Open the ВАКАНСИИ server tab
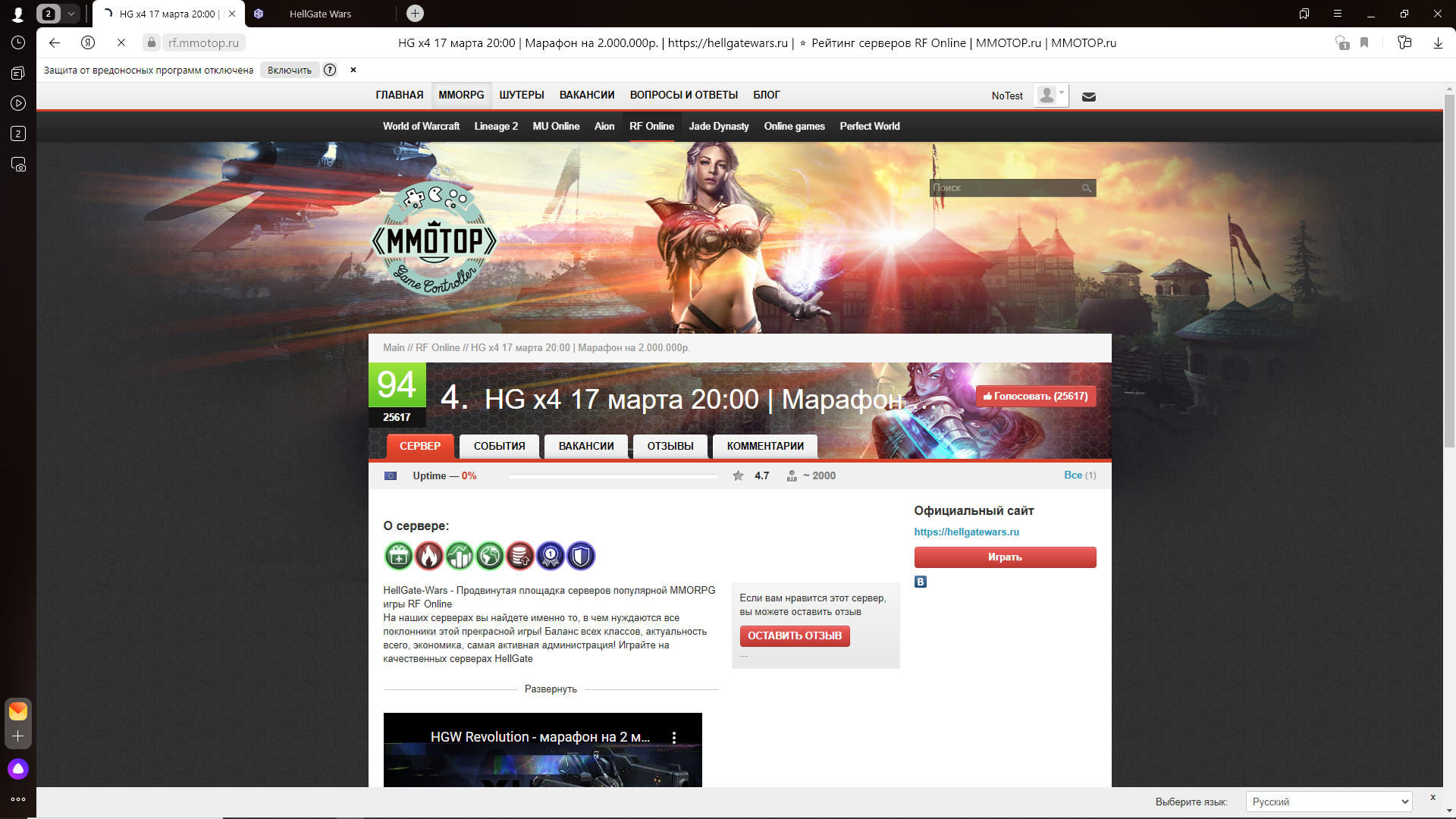The height and width of the screenshot is (819, 1456). 586,446
